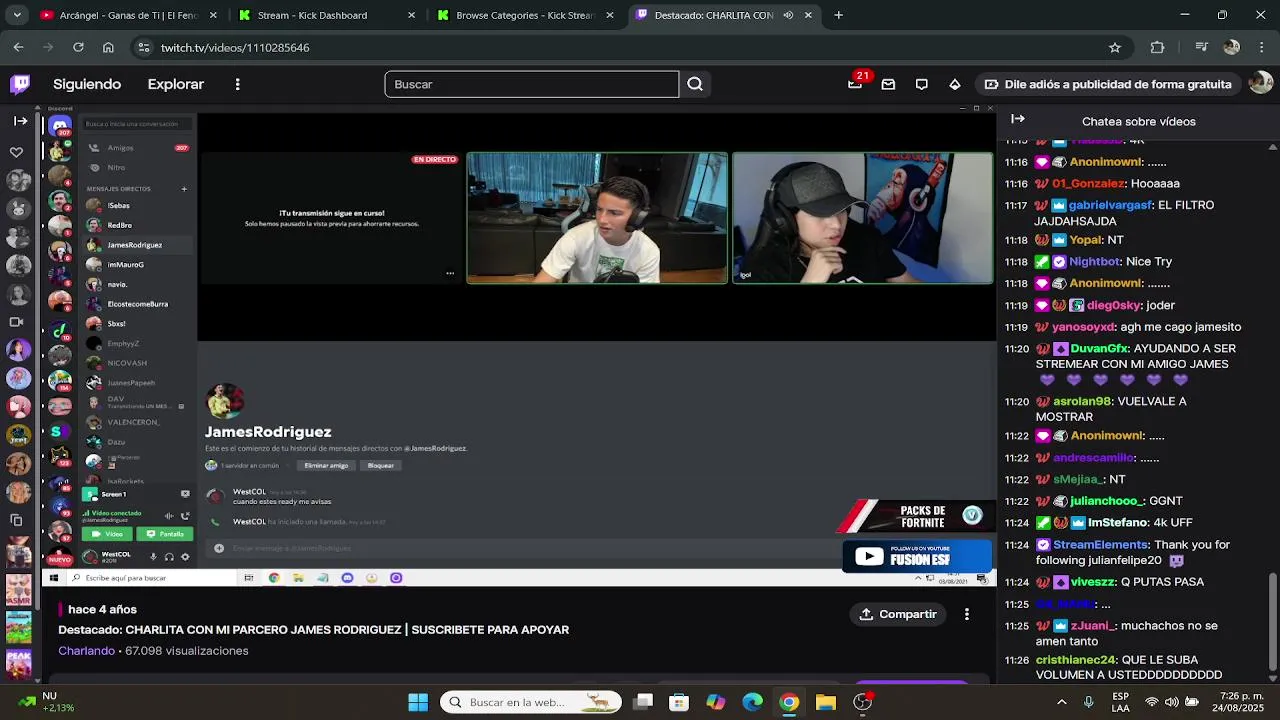Reload the page in Chrome
The image size is (1280, 720).
click(x=78, y=47)
